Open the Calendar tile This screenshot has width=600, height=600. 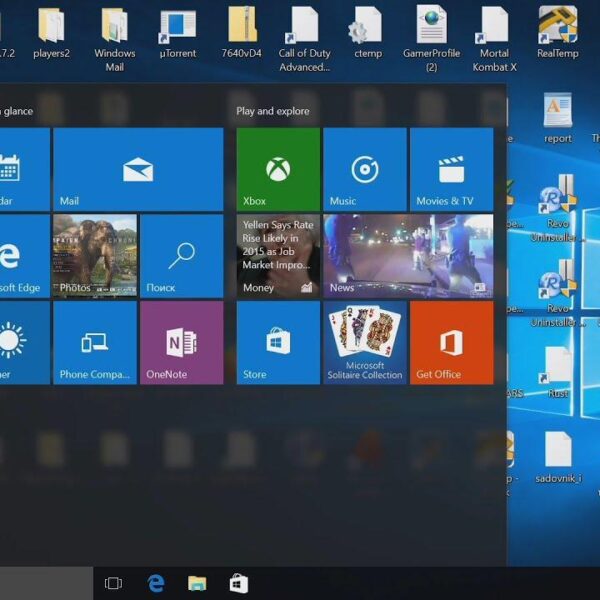pos(25,170)
